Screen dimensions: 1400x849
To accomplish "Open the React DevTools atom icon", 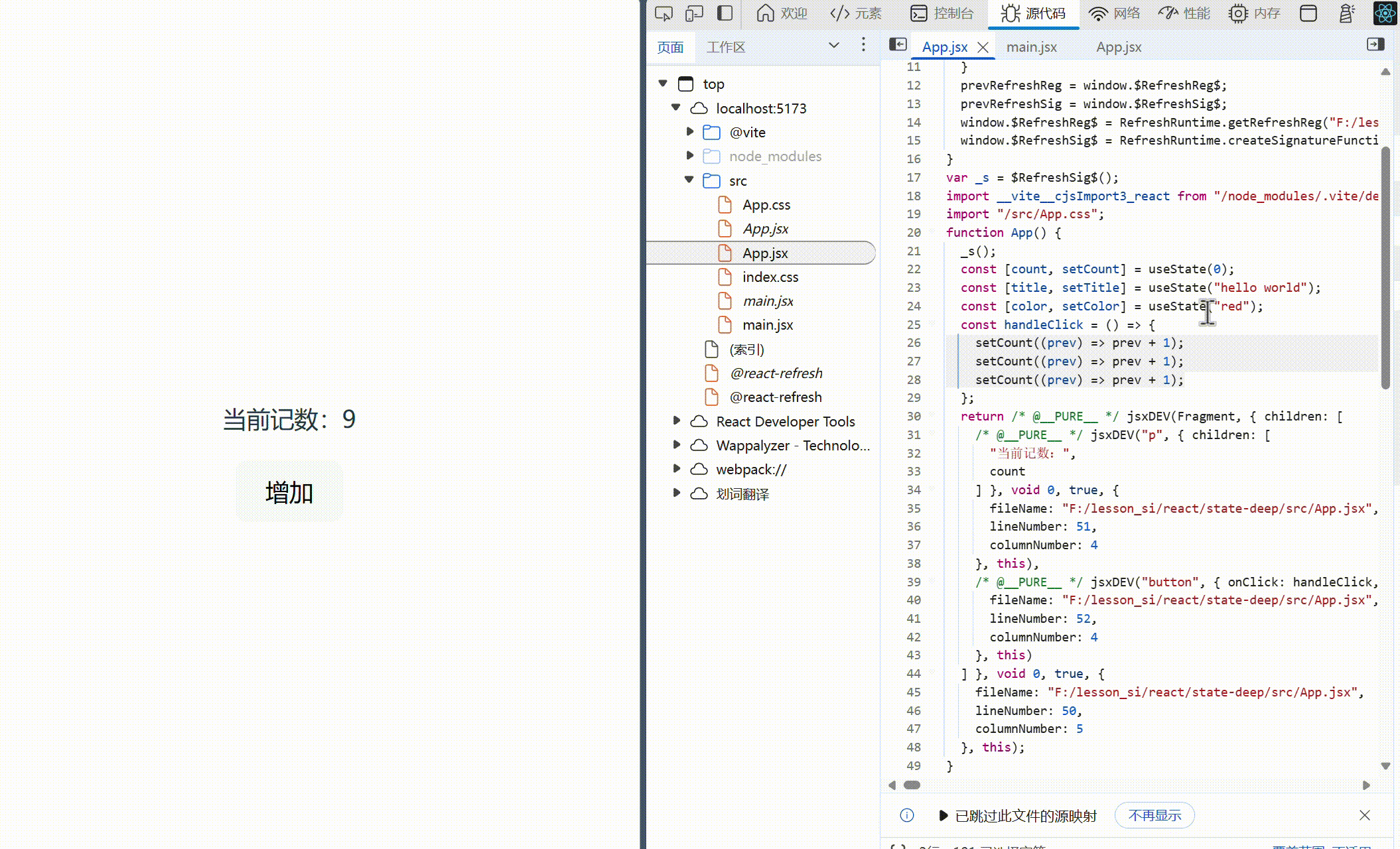I will click(1385, 13).
